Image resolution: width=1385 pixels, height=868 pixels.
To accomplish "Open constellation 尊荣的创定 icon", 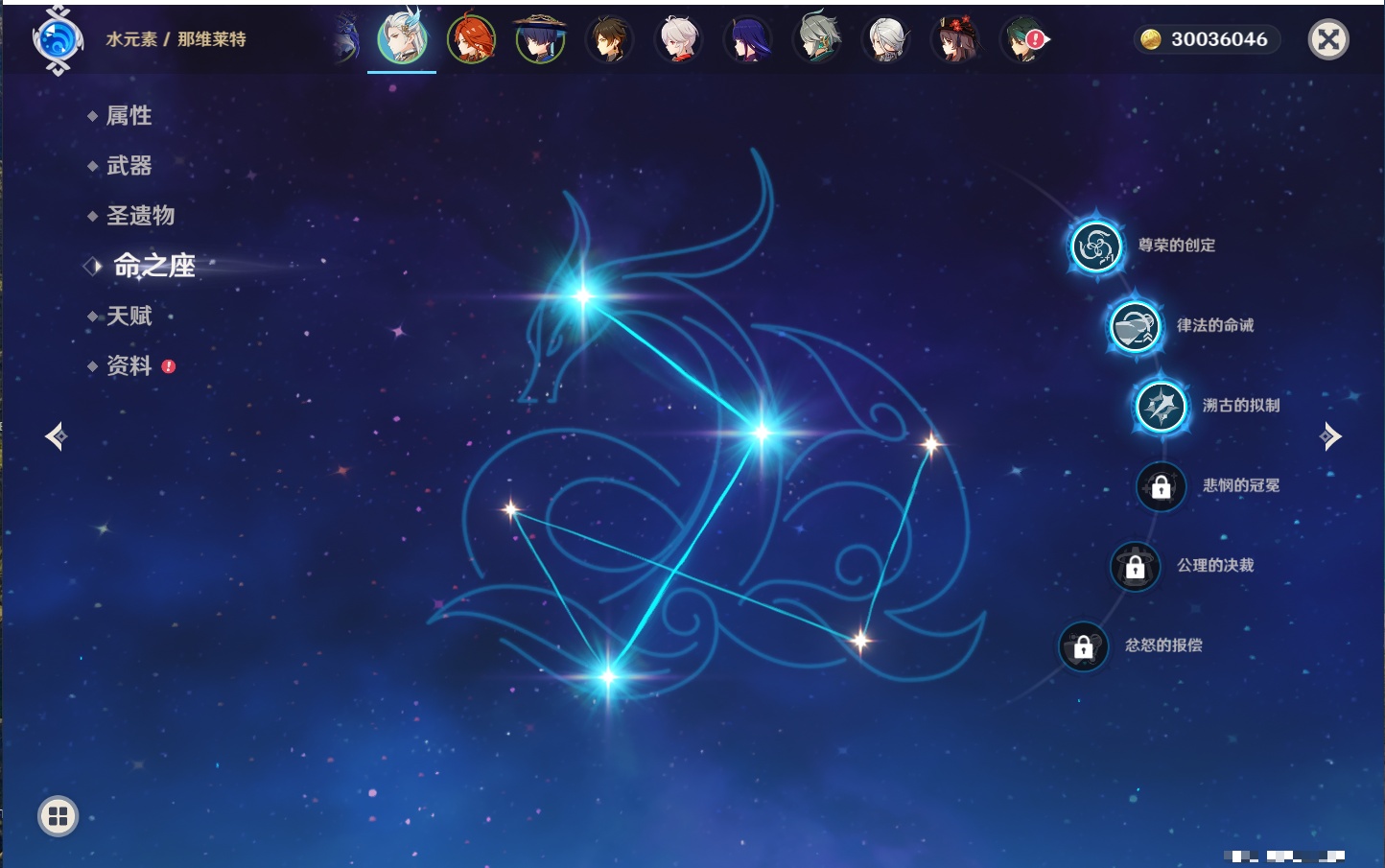I will [x=1095, y=247].
